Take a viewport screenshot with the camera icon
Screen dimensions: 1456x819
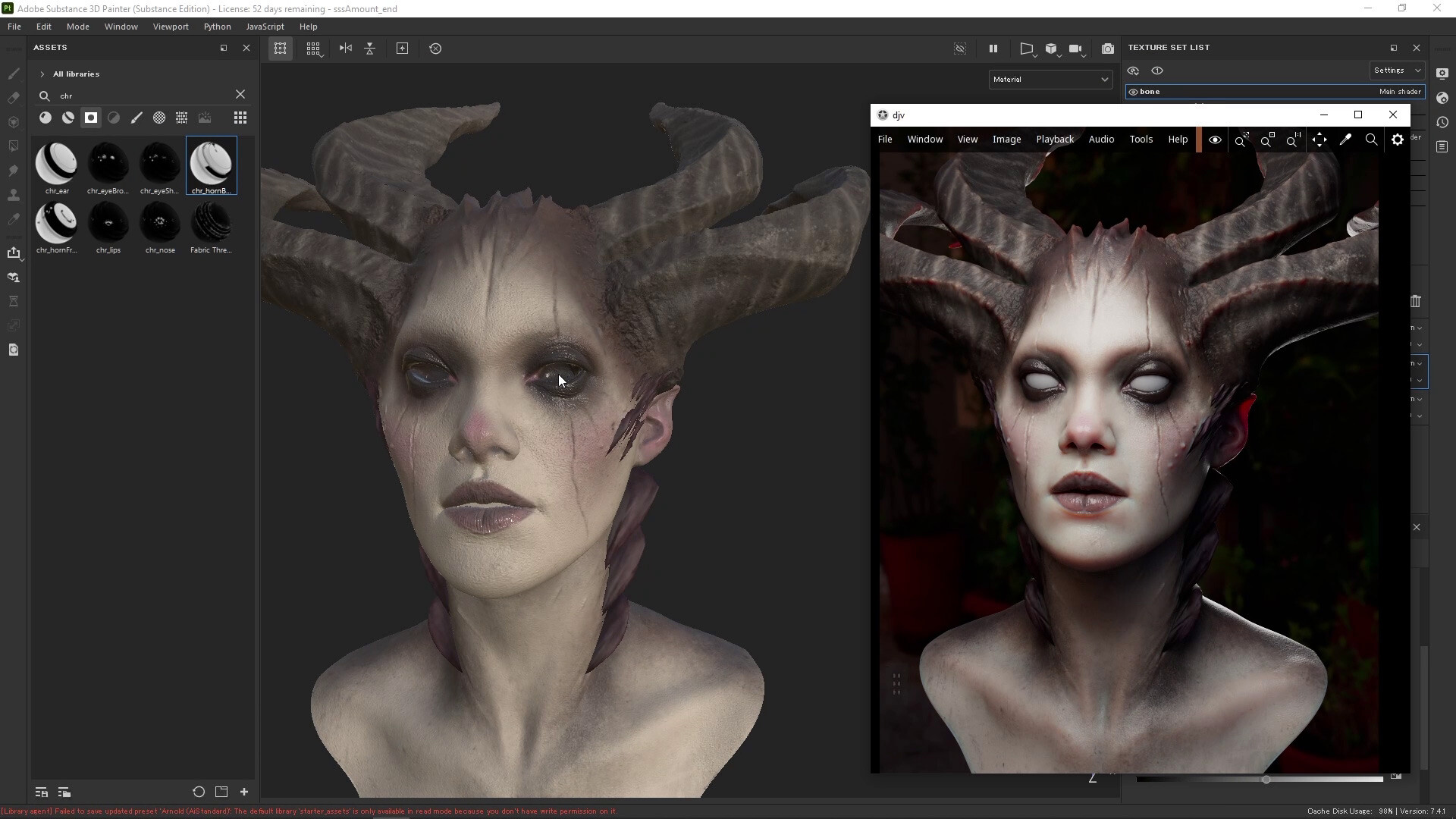click(1108, 49)
